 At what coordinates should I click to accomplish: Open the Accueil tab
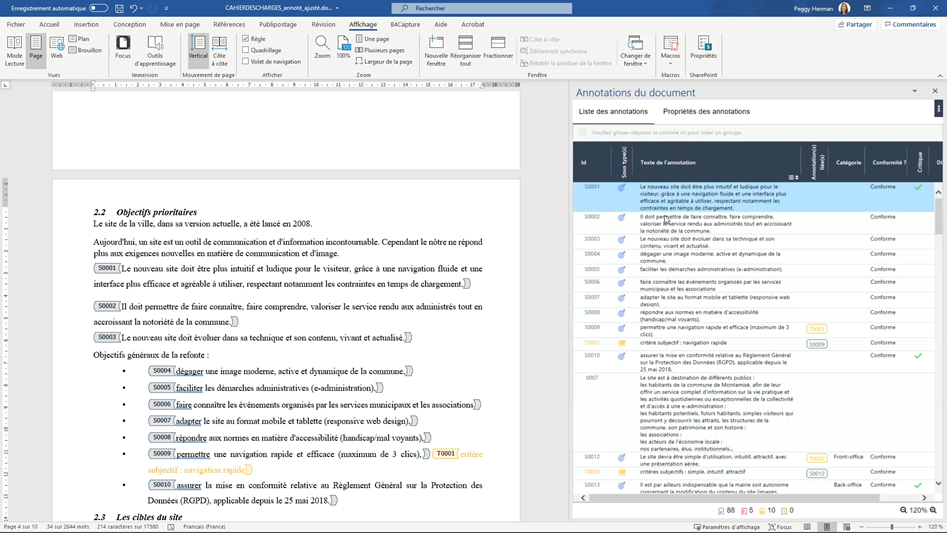pyautogui.click(x=49, y=24)
